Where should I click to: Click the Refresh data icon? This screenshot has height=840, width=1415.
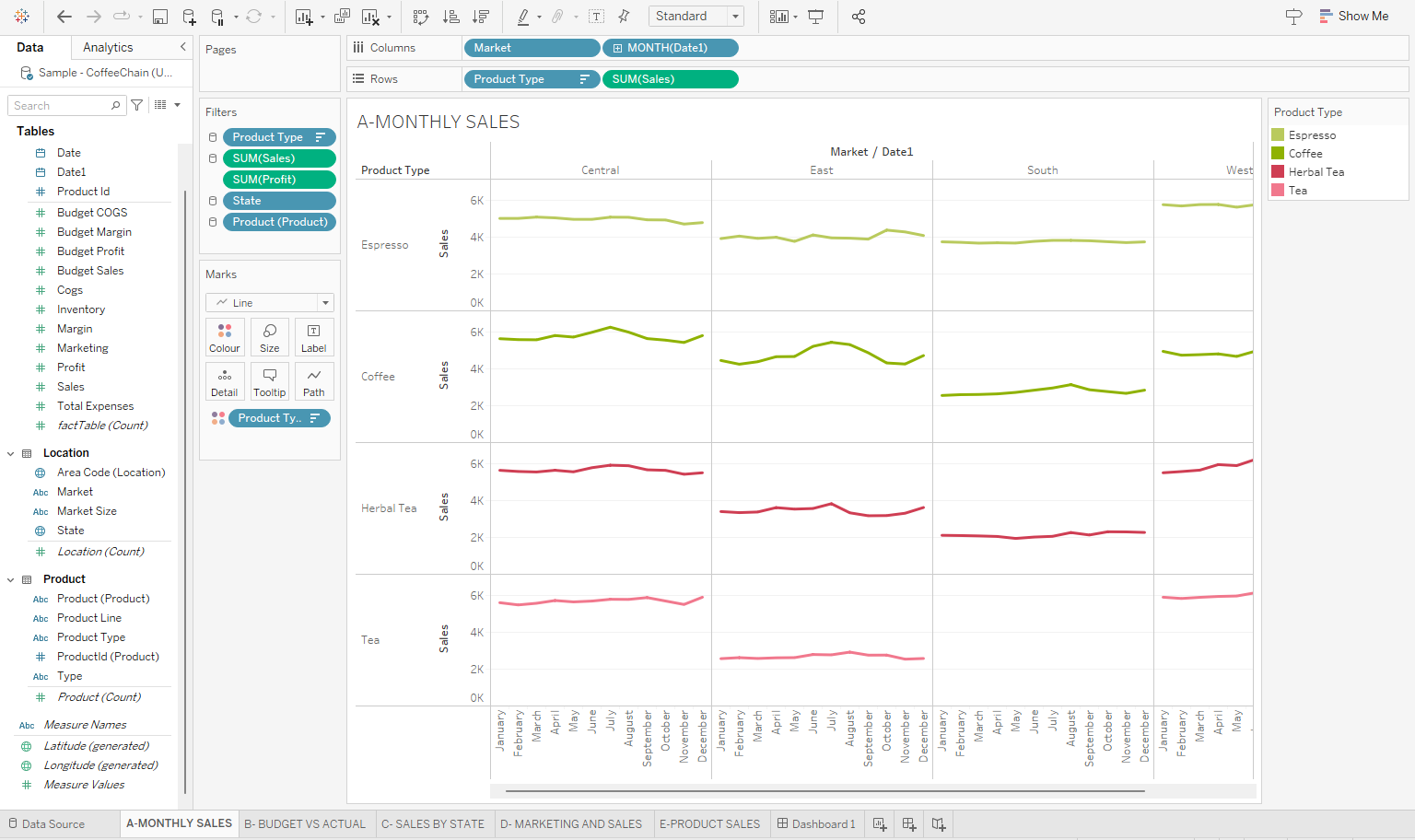point(254,17)
